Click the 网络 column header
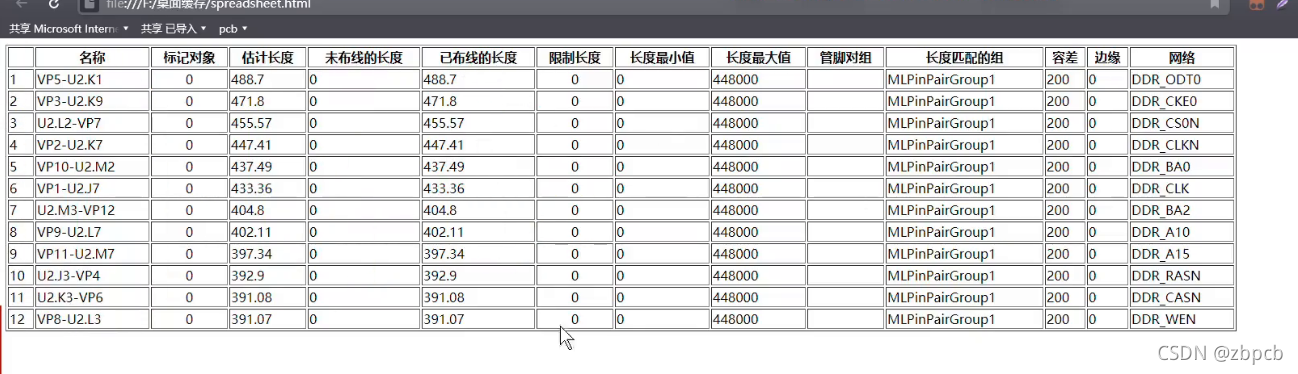The height and width of the screenshot is (374, 1298). click(1181, 58)
